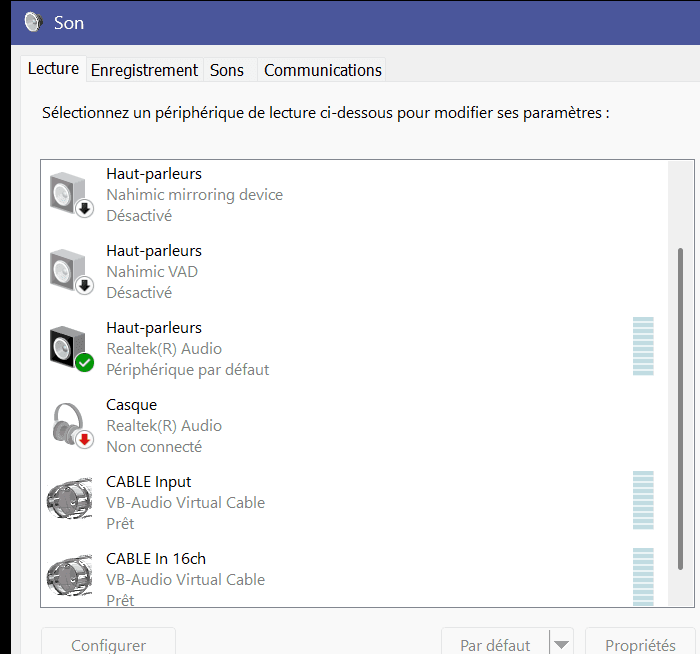Image resolution: width=700 pixels, height=654 pixels.
Task: Select the "Casque" device name
Action: click(x=132, y=405)
